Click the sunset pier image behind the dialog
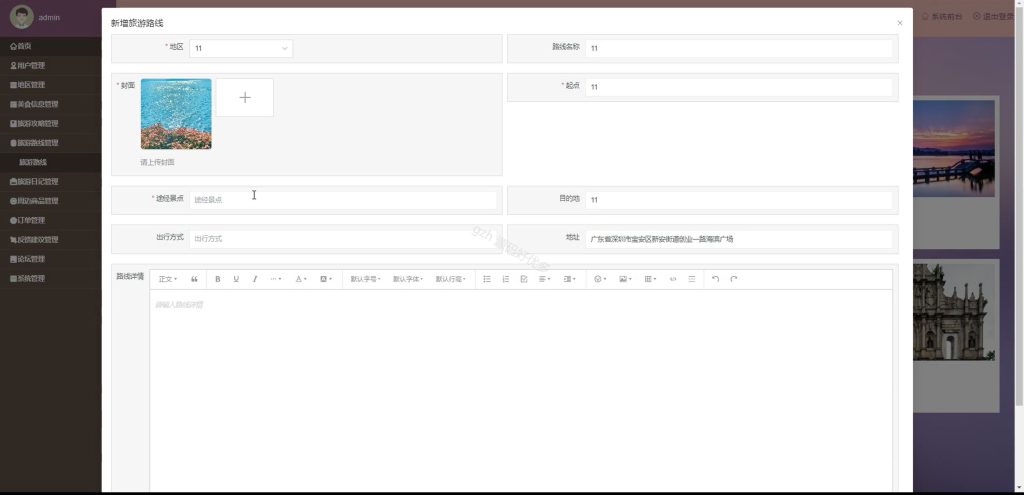The width and height of the screenshot is (1024, 495). pos(953,148)
